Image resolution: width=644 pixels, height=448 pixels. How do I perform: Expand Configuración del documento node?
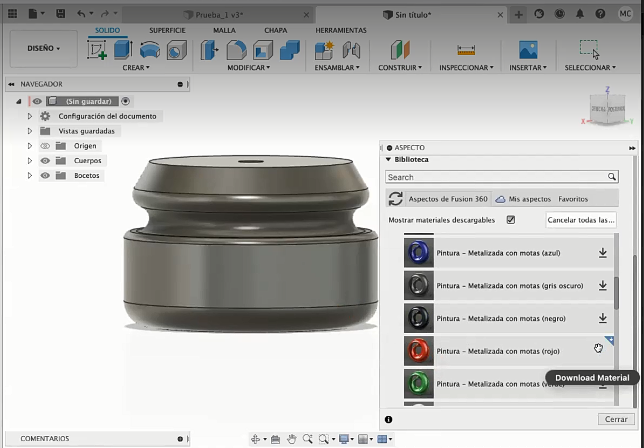point(30,116)
